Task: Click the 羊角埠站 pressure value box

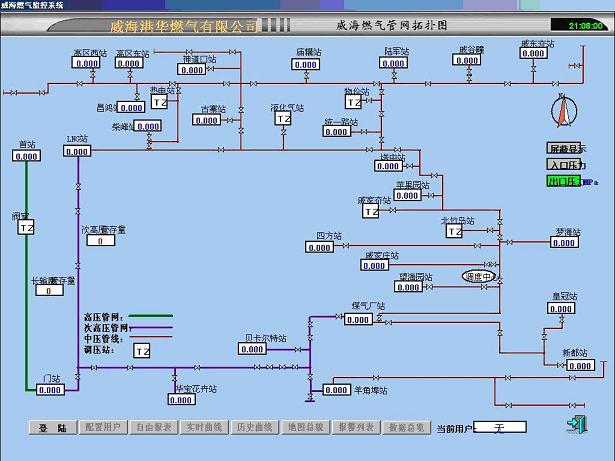Action: coord(337,390)
